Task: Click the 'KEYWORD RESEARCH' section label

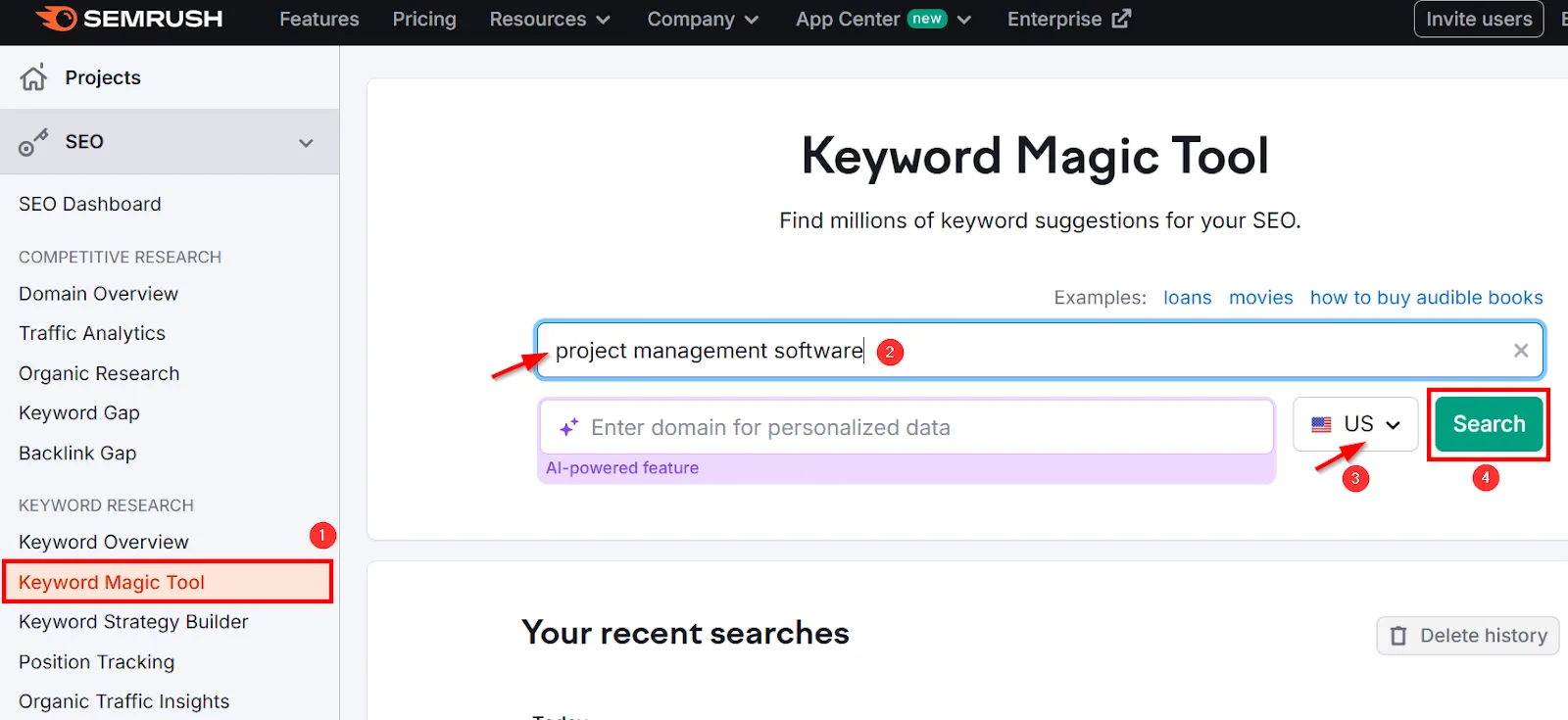Action: coord(106,505)
